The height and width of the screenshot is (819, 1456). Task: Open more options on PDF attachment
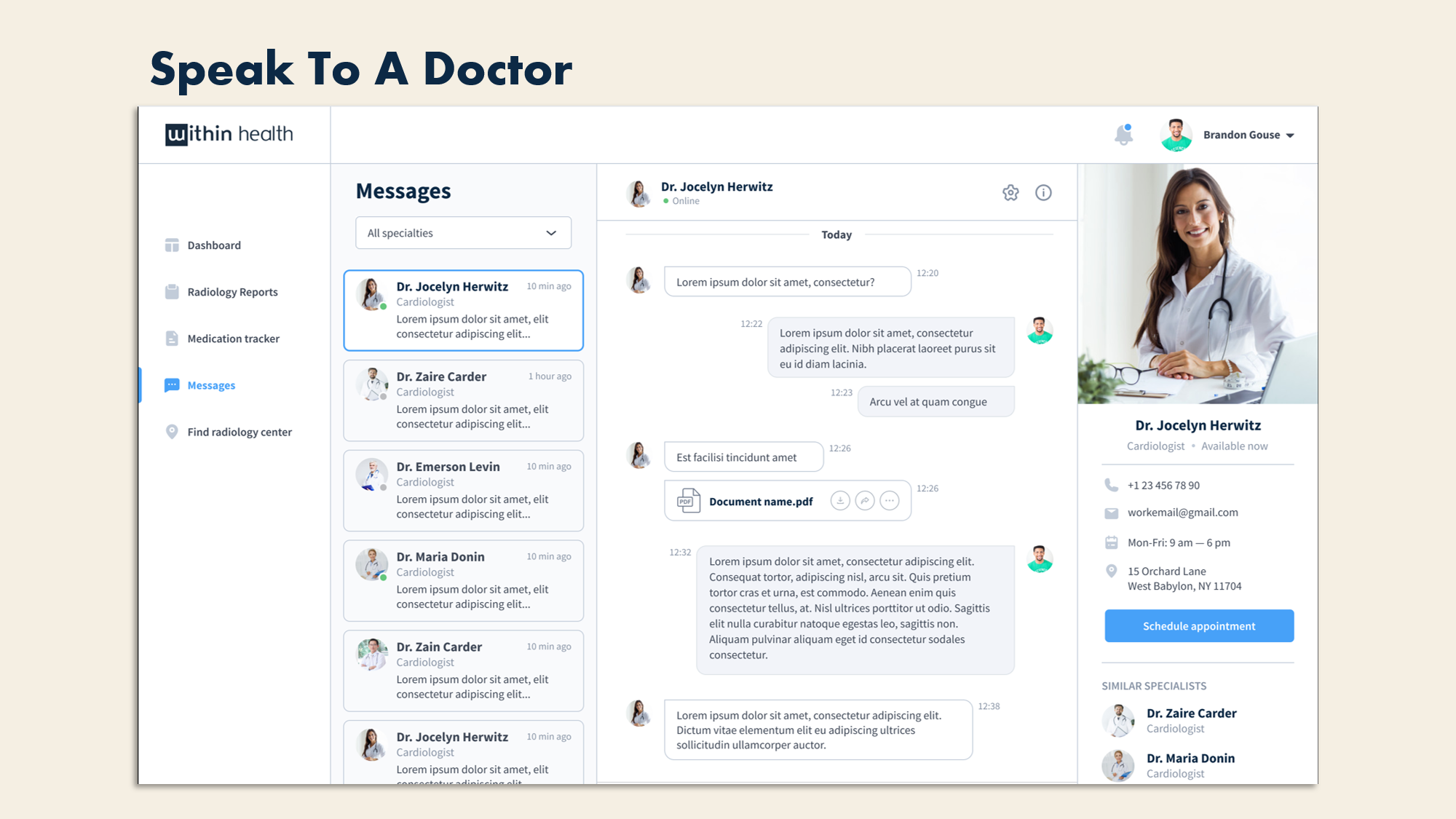coord(890,501)
